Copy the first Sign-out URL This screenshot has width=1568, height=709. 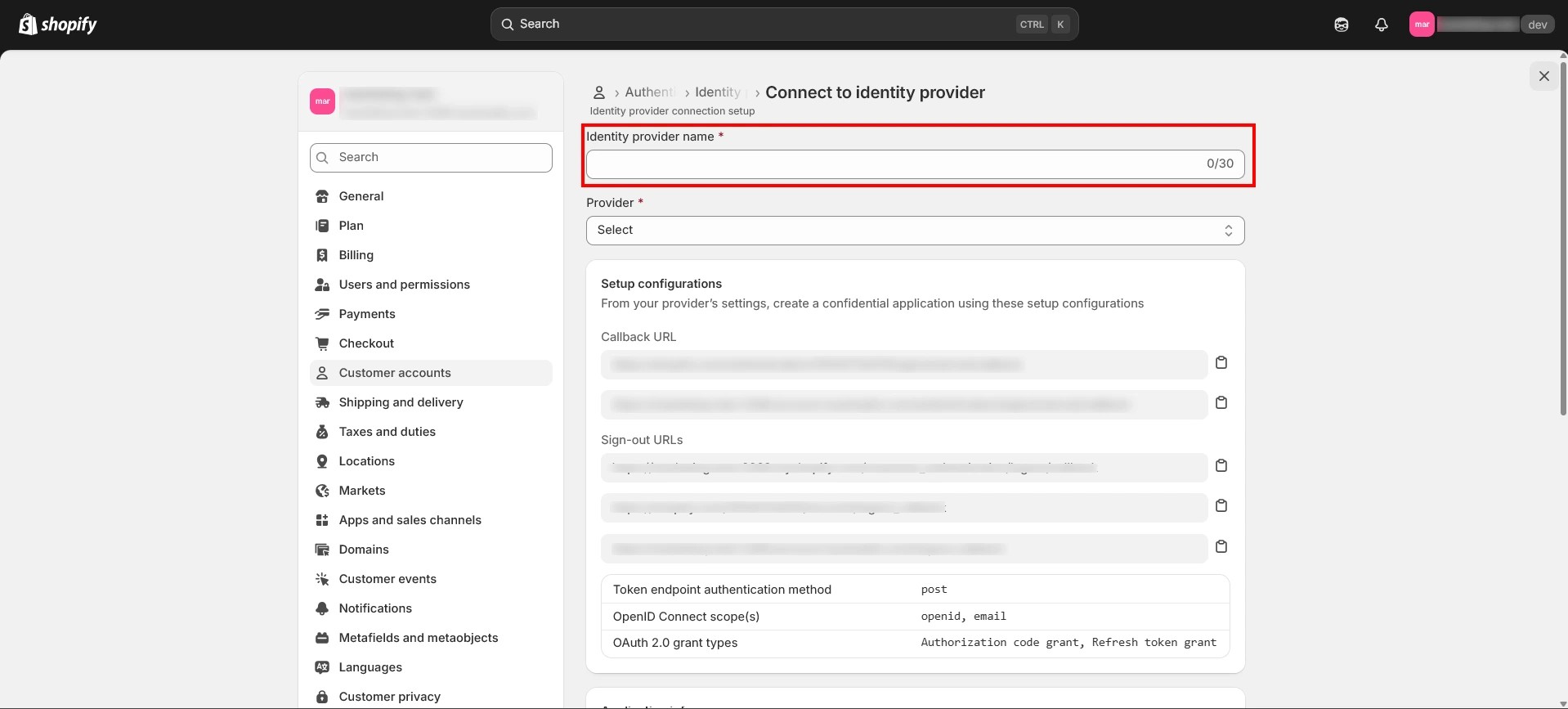1221,466
